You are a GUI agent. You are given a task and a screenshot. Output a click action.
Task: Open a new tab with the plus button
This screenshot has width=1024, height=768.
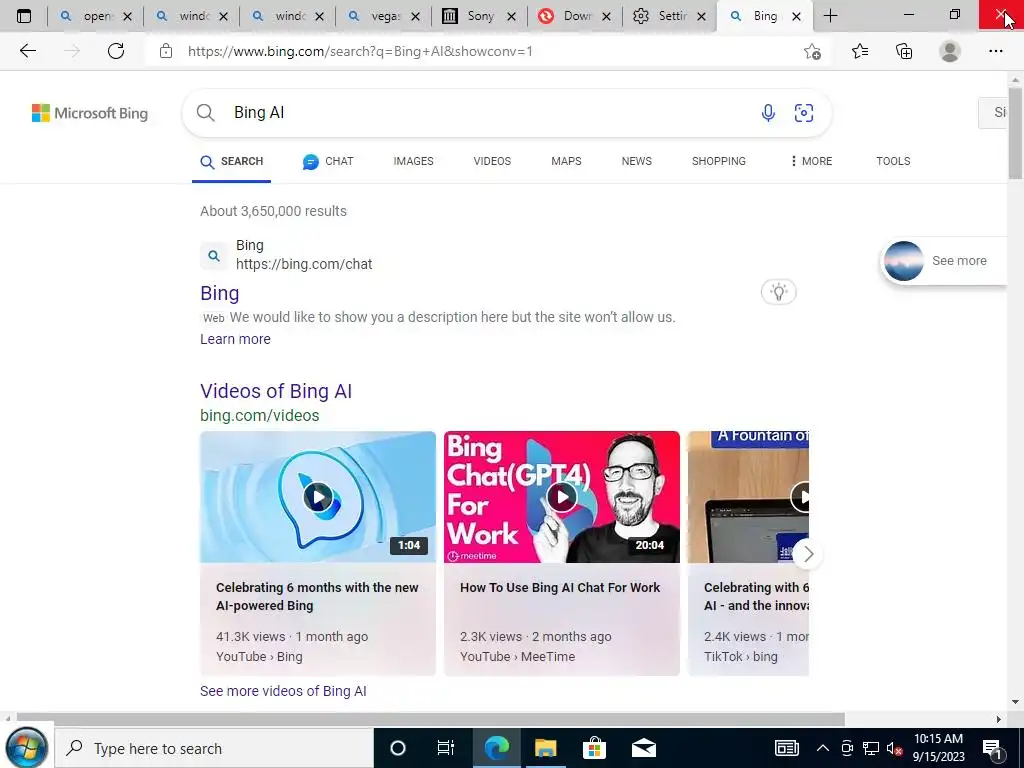coord(830,16)
